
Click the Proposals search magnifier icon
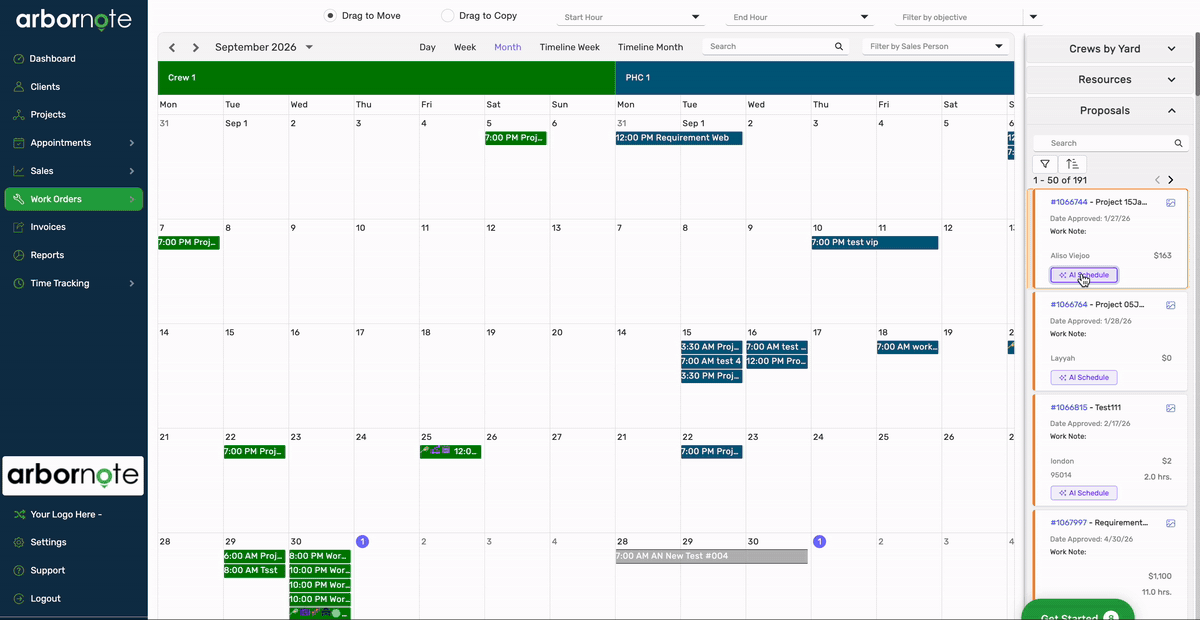pos(1179,143)
